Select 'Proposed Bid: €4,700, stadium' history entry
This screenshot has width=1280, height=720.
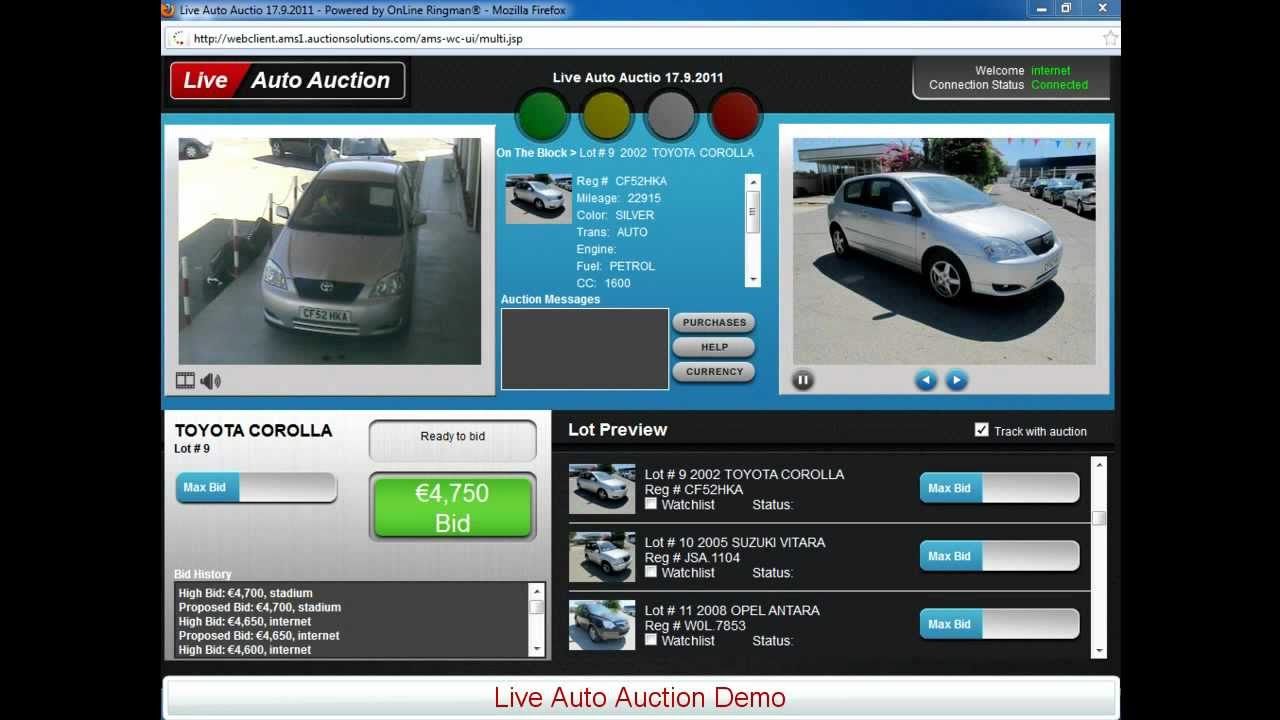tap(260, 607)
